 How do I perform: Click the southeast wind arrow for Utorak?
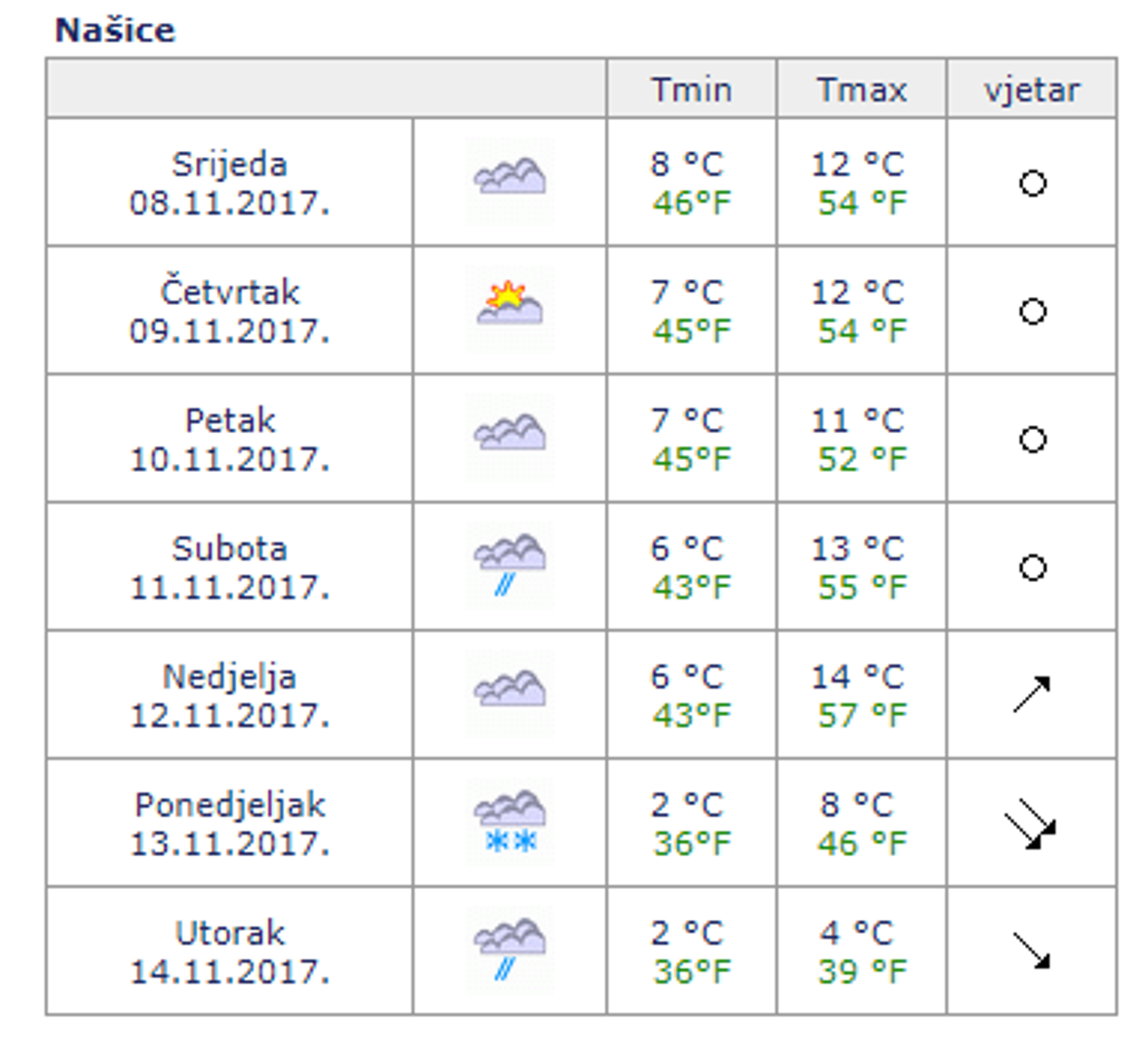(x=1032, y=950)
